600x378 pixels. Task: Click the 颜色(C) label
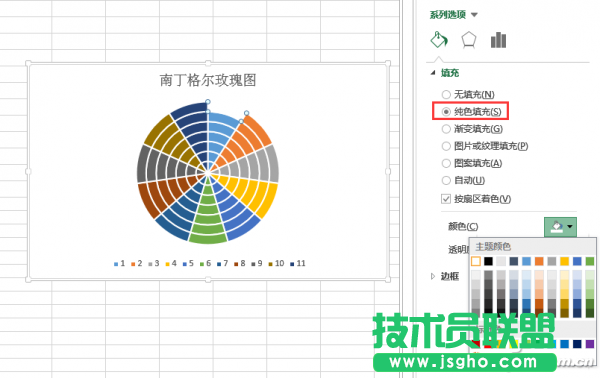pos(463,226)
